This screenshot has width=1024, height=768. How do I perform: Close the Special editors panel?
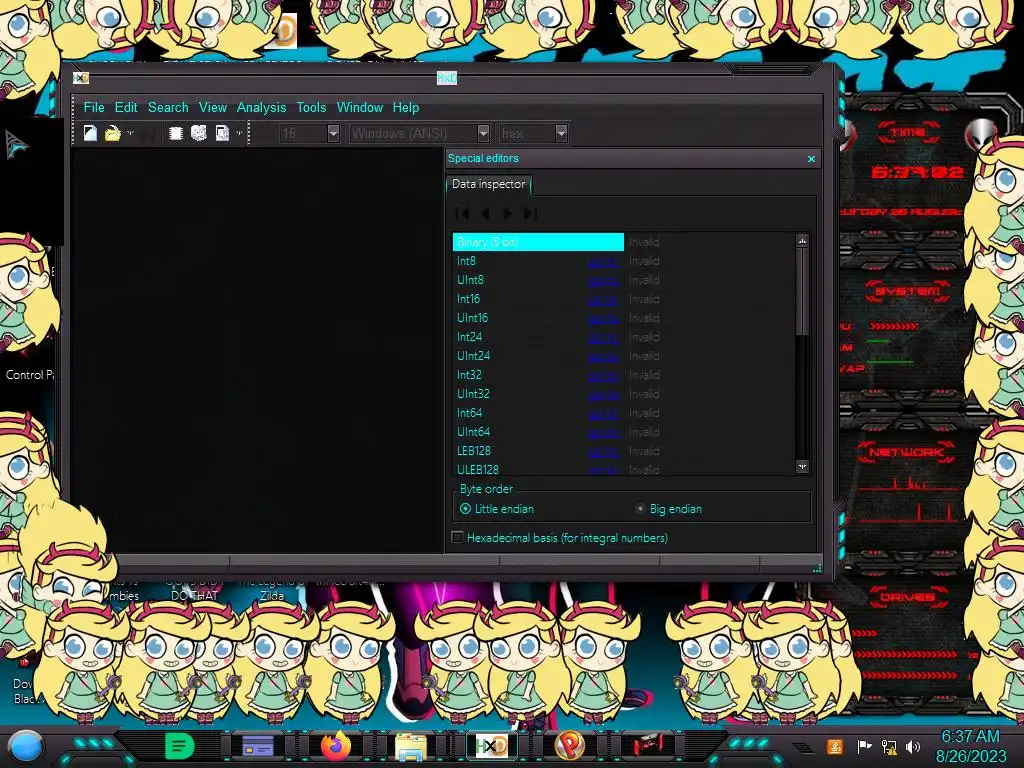811,159
